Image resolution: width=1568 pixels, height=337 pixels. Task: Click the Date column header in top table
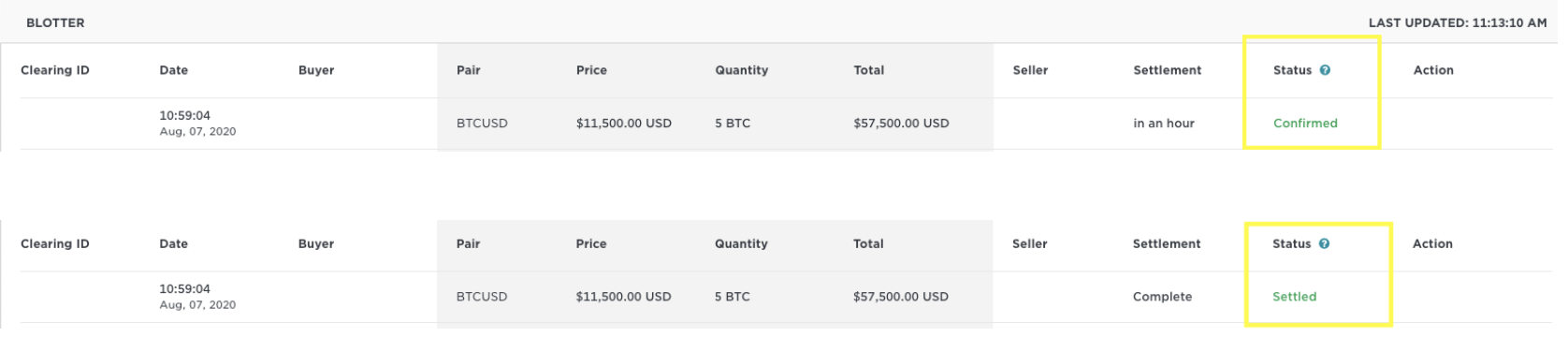point(174,70)
